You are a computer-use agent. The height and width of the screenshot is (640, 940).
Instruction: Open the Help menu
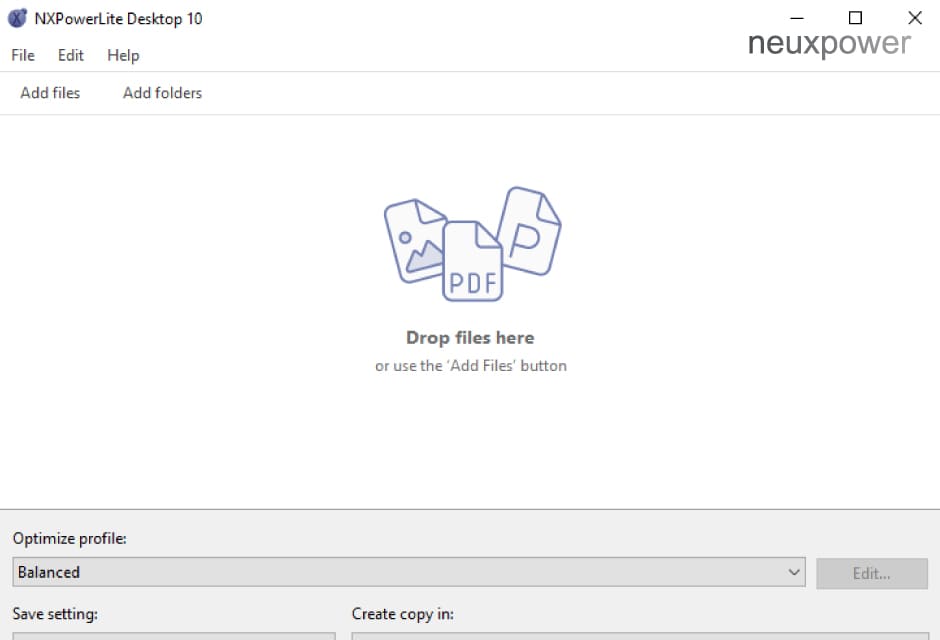point(122,55)
